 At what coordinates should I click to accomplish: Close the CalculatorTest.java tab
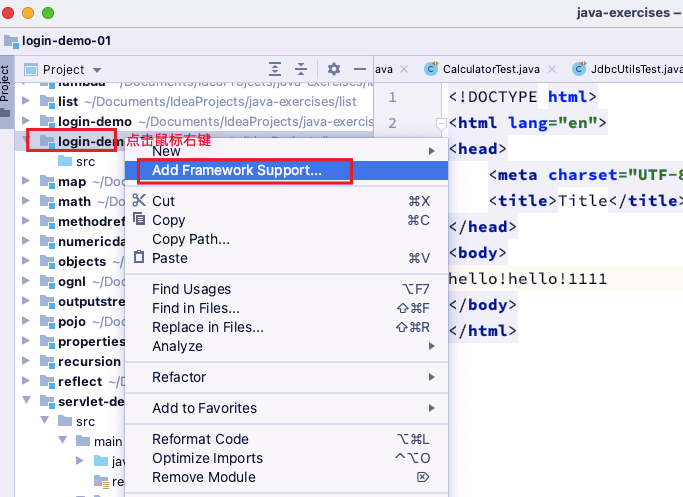552,69
